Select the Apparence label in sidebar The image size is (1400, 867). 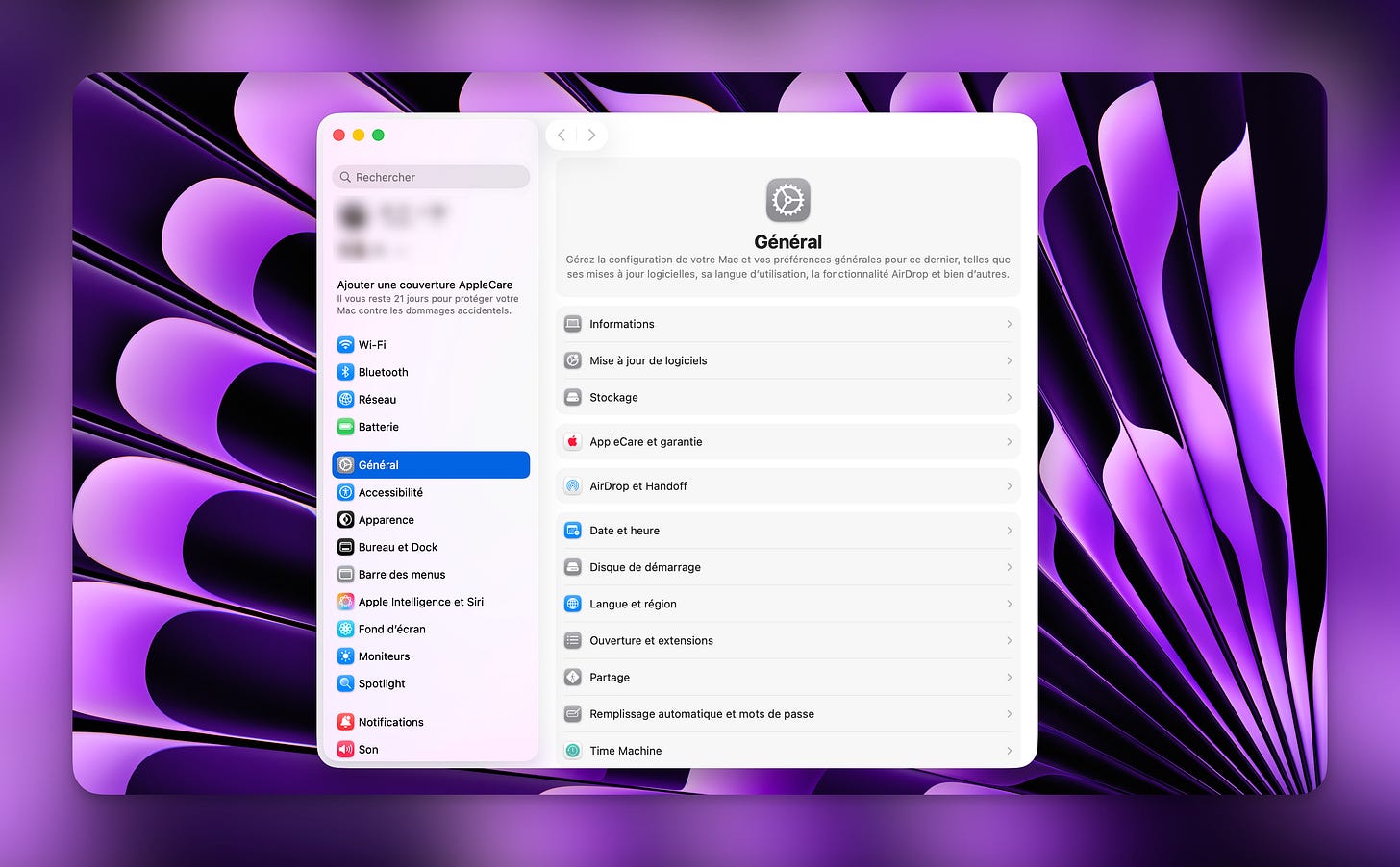coord(387,520)
